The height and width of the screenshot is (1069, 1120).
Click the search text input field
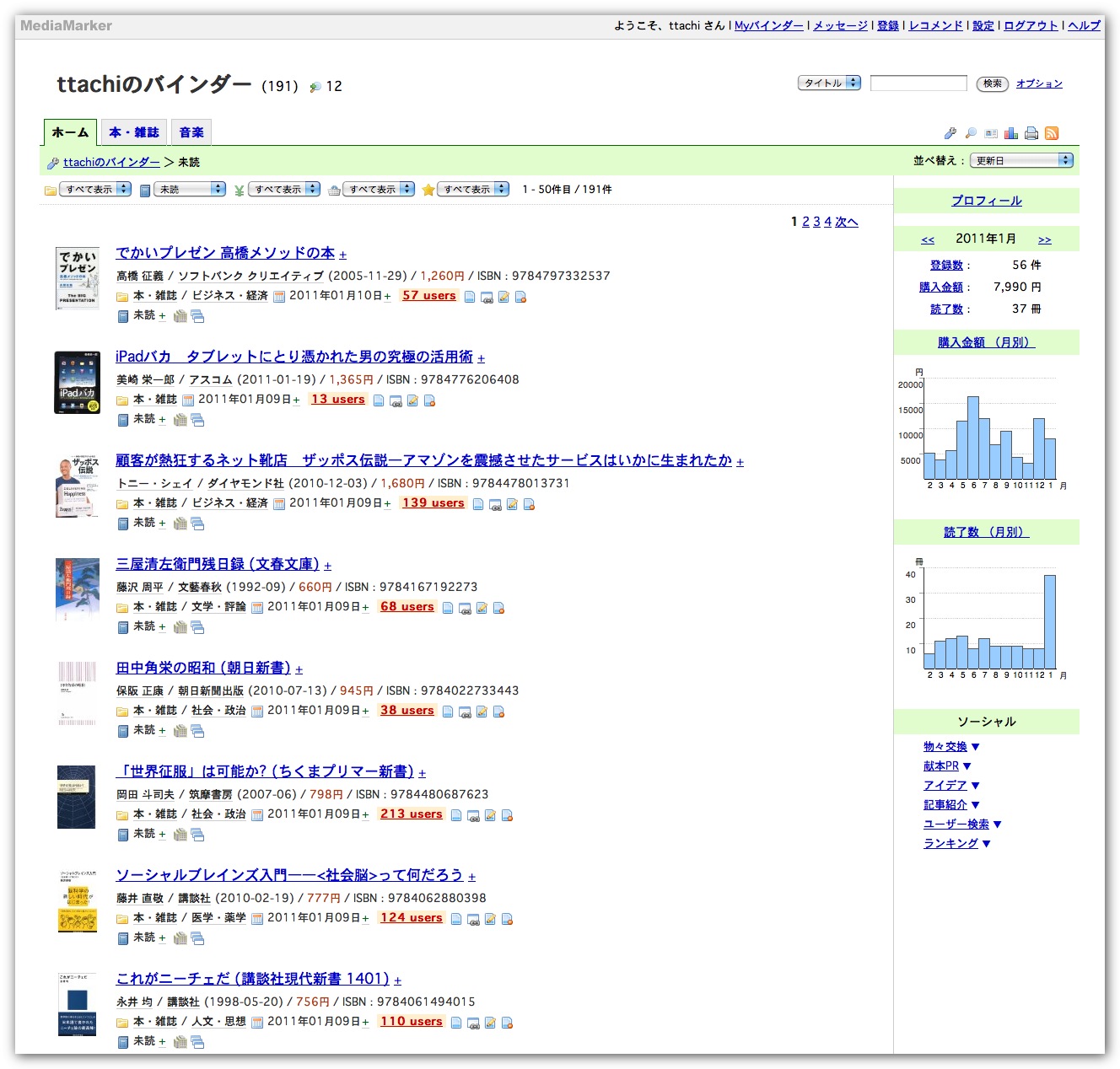coord(918,83)
